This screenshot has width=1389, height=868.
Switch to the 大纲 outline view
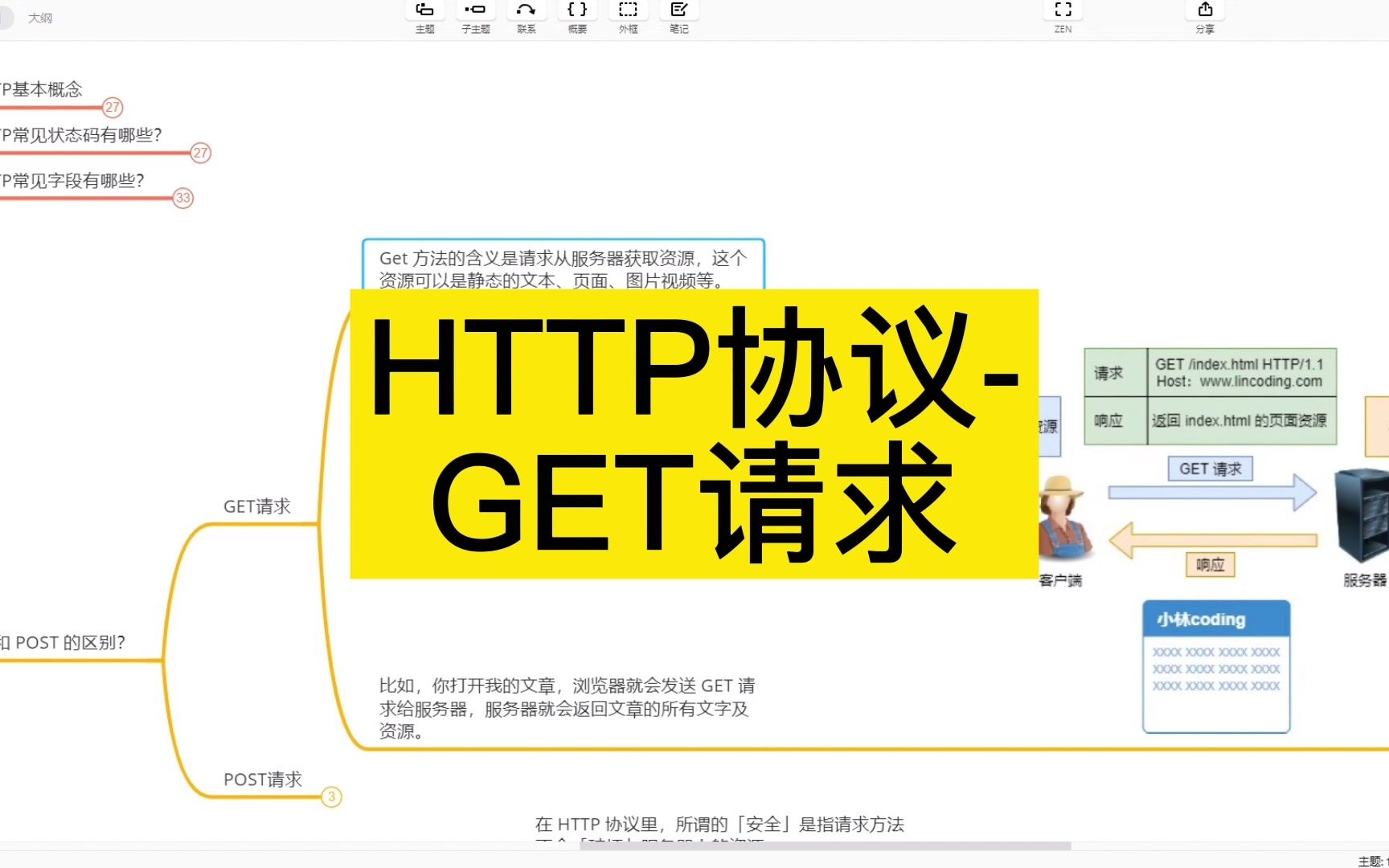pos(40,18)
